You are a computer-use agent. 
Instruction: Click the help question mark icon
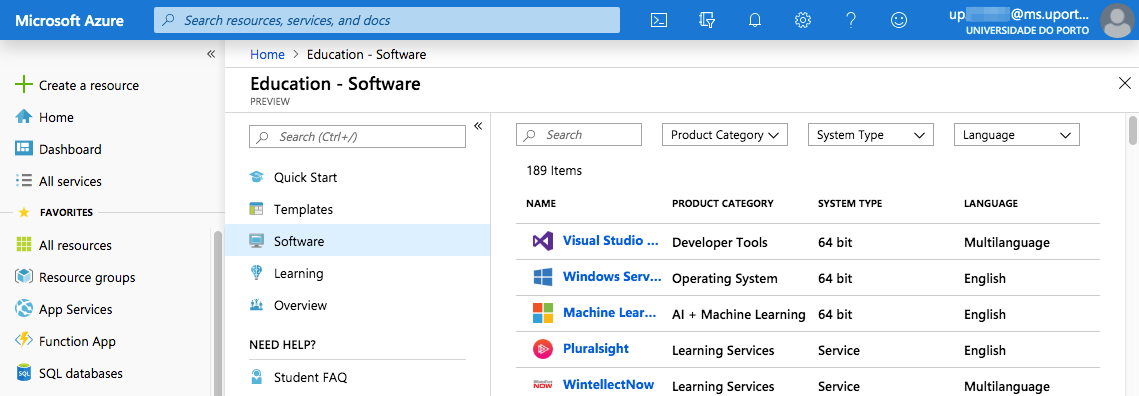tap(851, 20)
